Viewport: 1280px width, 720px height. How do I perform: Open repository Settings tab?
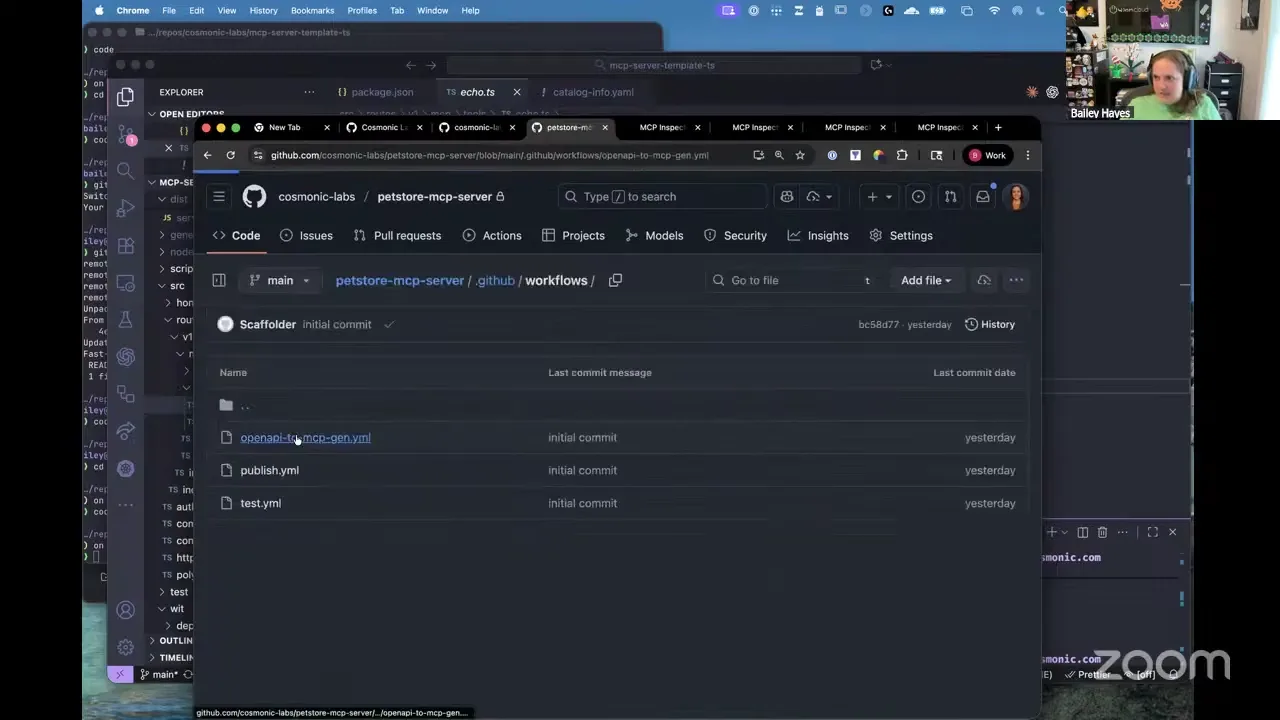(901, 236)
